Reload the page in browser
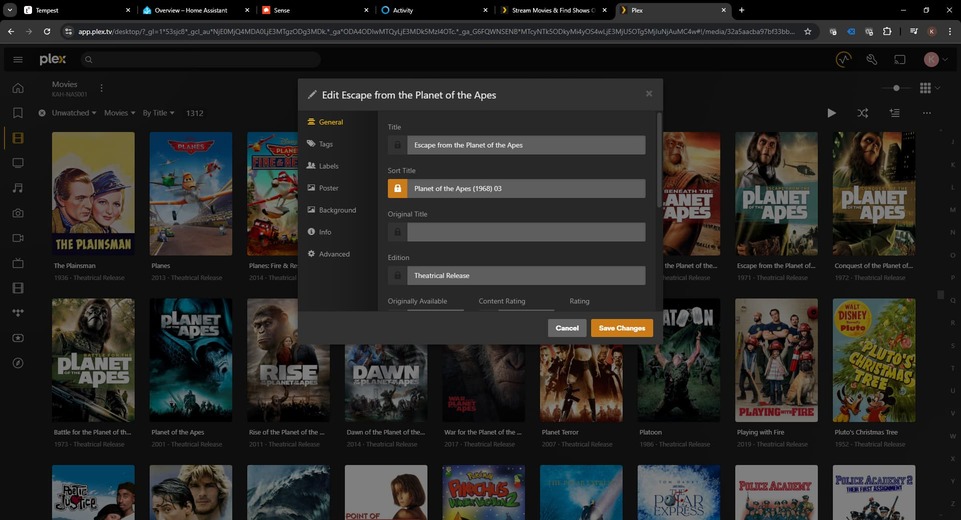 click(x=47, y=31)
